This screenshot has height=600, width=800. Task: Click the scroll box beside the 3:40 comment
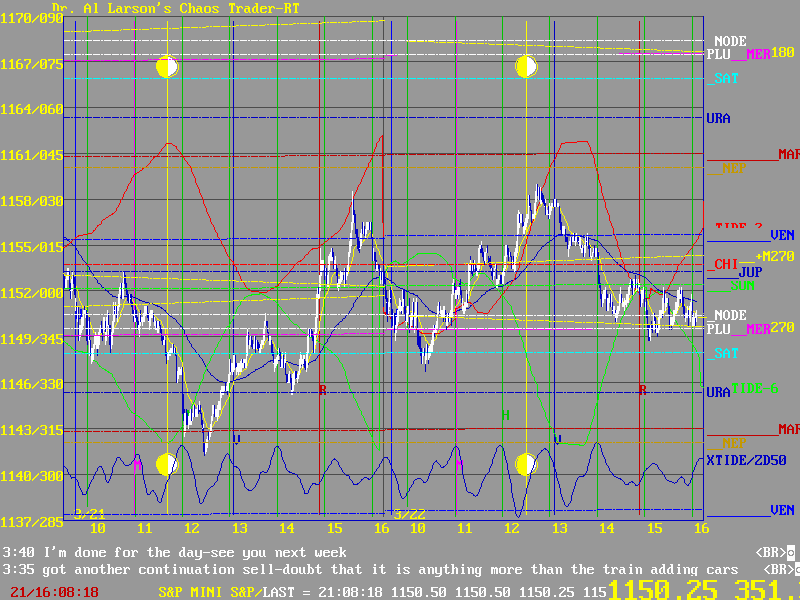point(789,552)
